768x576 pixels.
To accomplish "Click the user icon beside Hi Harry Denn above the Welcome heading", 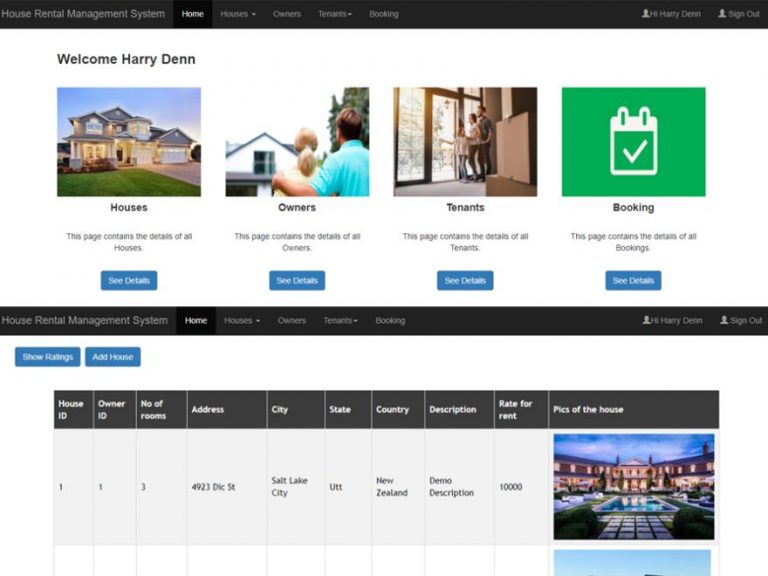I will pos(645,14).
